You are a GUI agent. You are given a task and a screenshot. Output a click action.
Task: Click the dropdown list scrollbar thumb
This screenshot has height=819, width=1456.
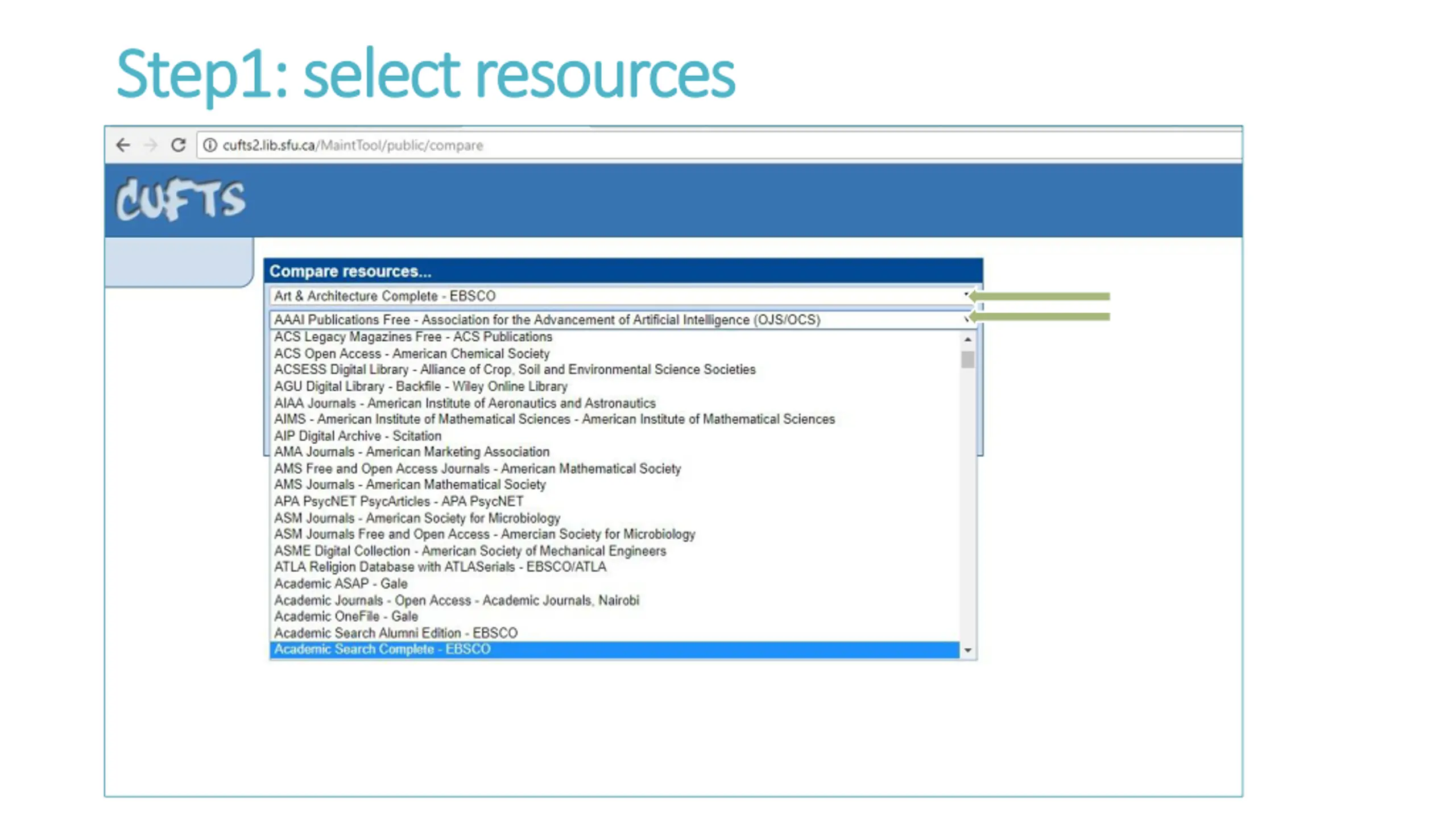coord(967,359)
